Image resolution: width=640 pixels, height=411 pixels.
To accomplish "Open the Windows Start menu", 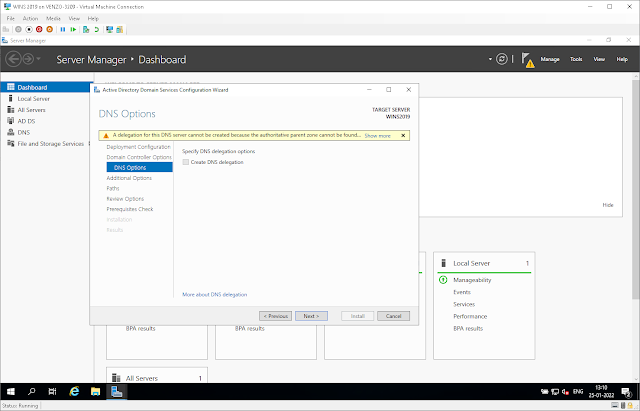I will [x=11, y=392].
